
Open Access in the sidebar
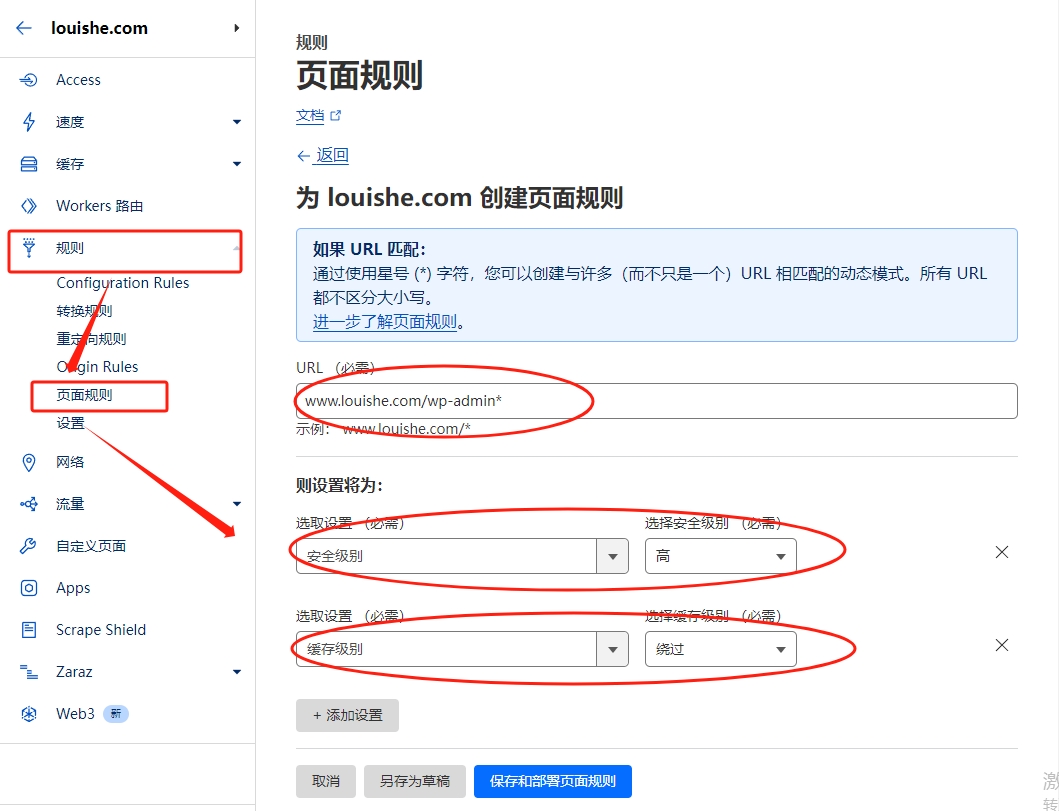pos(78,80)
